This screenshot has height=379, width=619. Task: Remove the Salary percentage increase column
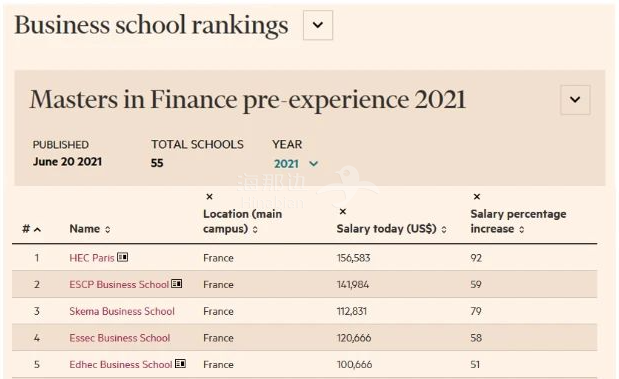click(x=477, y=197)
